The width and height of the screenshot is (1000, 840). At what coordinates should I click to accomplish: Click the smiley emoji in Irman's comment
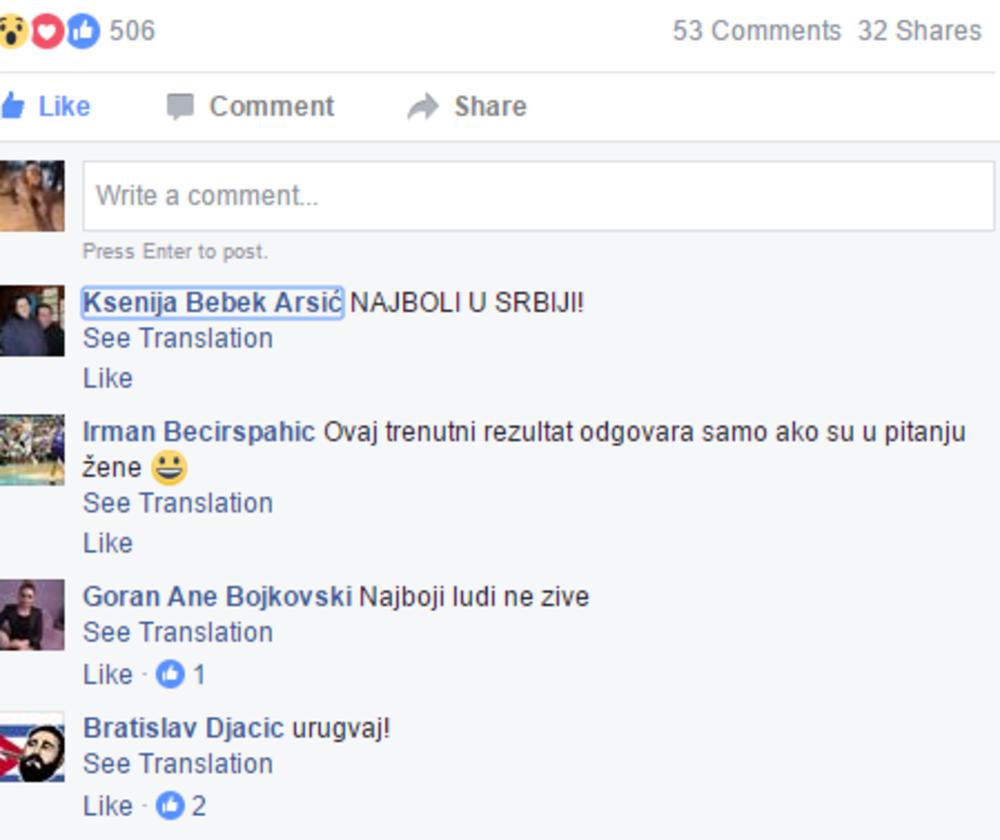(x=170, y=468)
